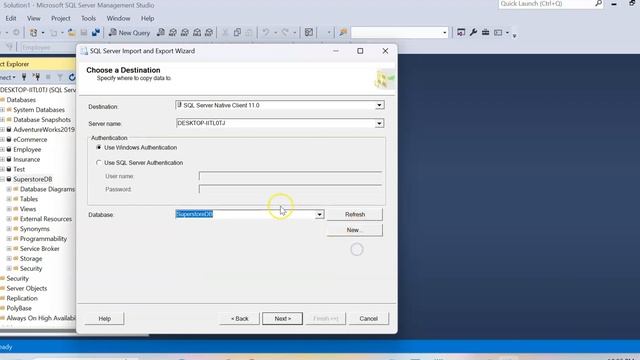640x360 pixels.
Task: Select Database Snapshots in the tree
Action: pyautogui.click(x=42, y=120)
